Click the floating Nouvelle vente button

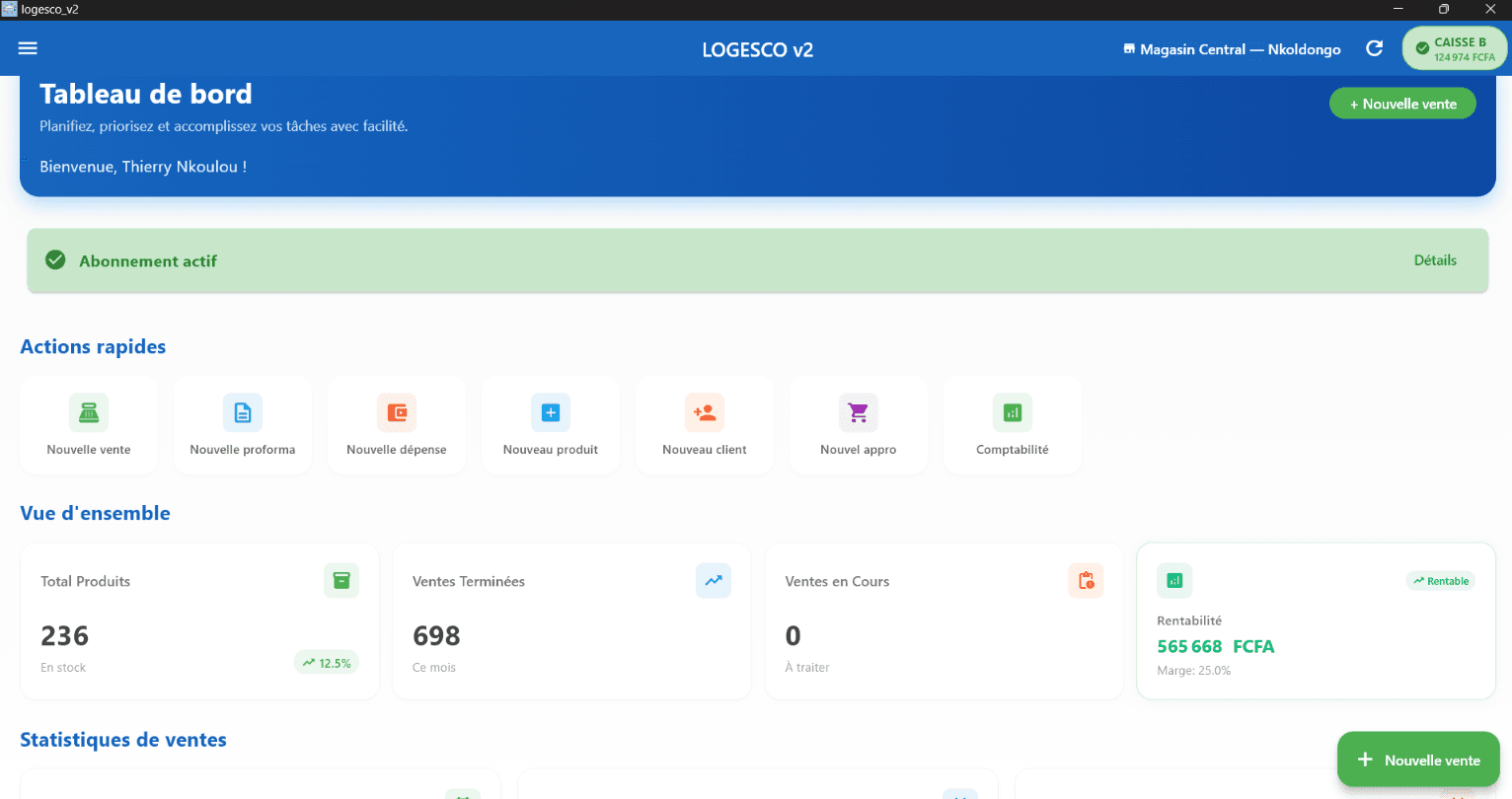(1418, 760)
